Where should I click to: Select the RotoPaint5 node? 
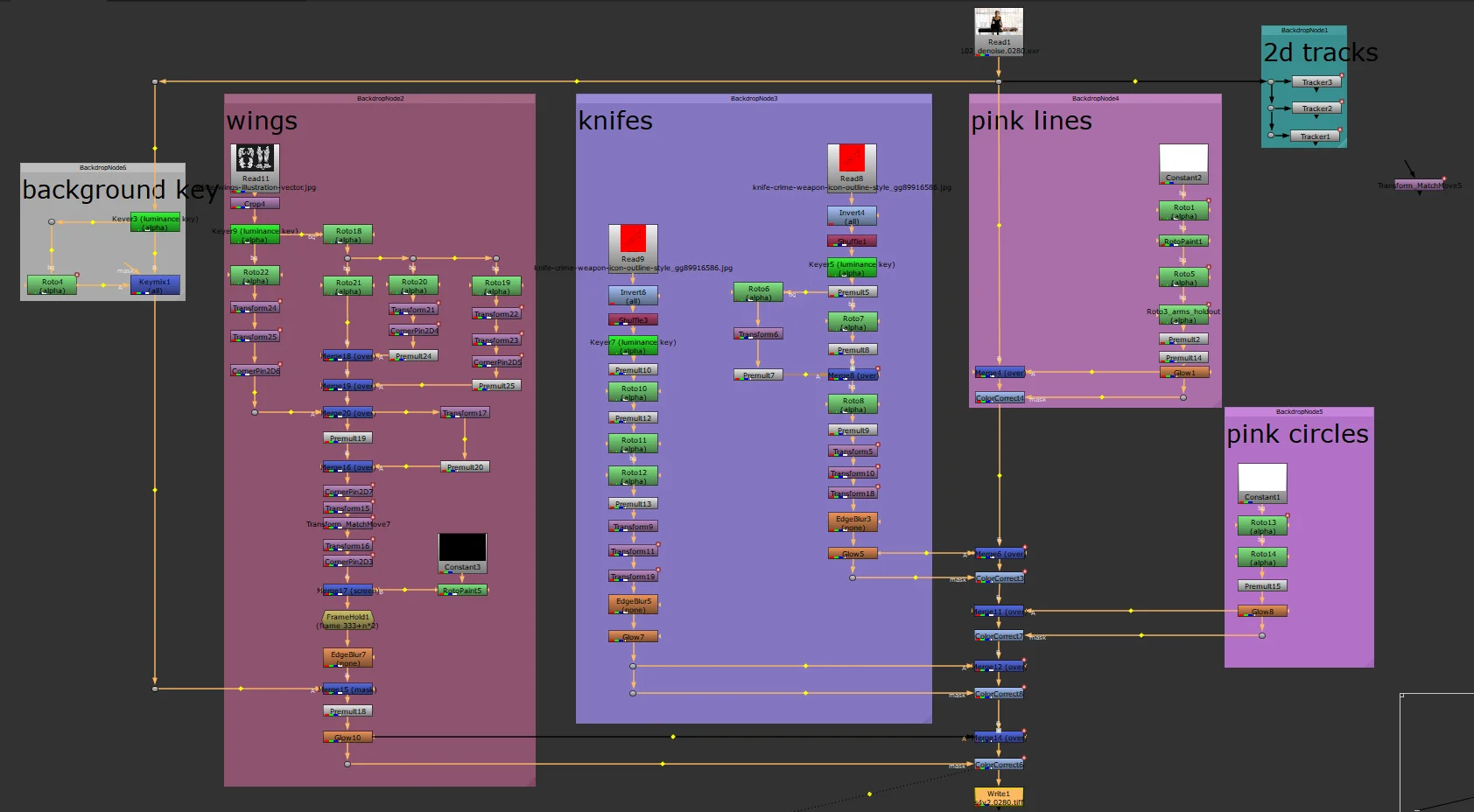pyautogui.click(x=463, y=589)
